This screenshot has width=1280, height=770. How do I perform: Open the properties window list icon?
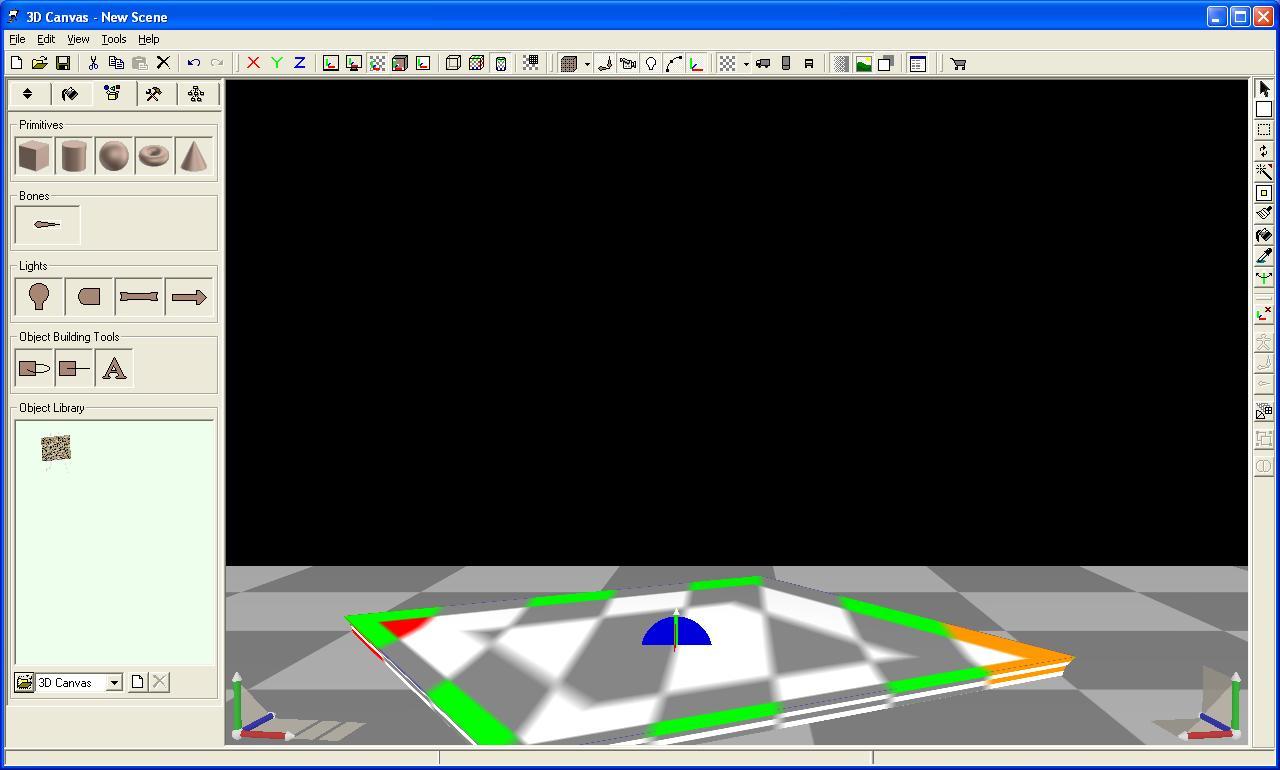pyautogui.click(x=918, y=64)
